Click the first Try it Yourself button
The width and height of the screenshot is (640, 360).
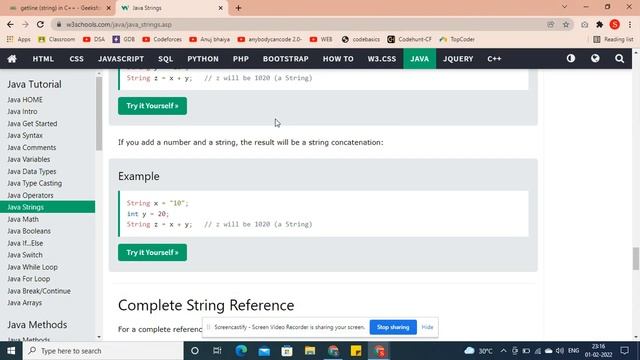152,106
